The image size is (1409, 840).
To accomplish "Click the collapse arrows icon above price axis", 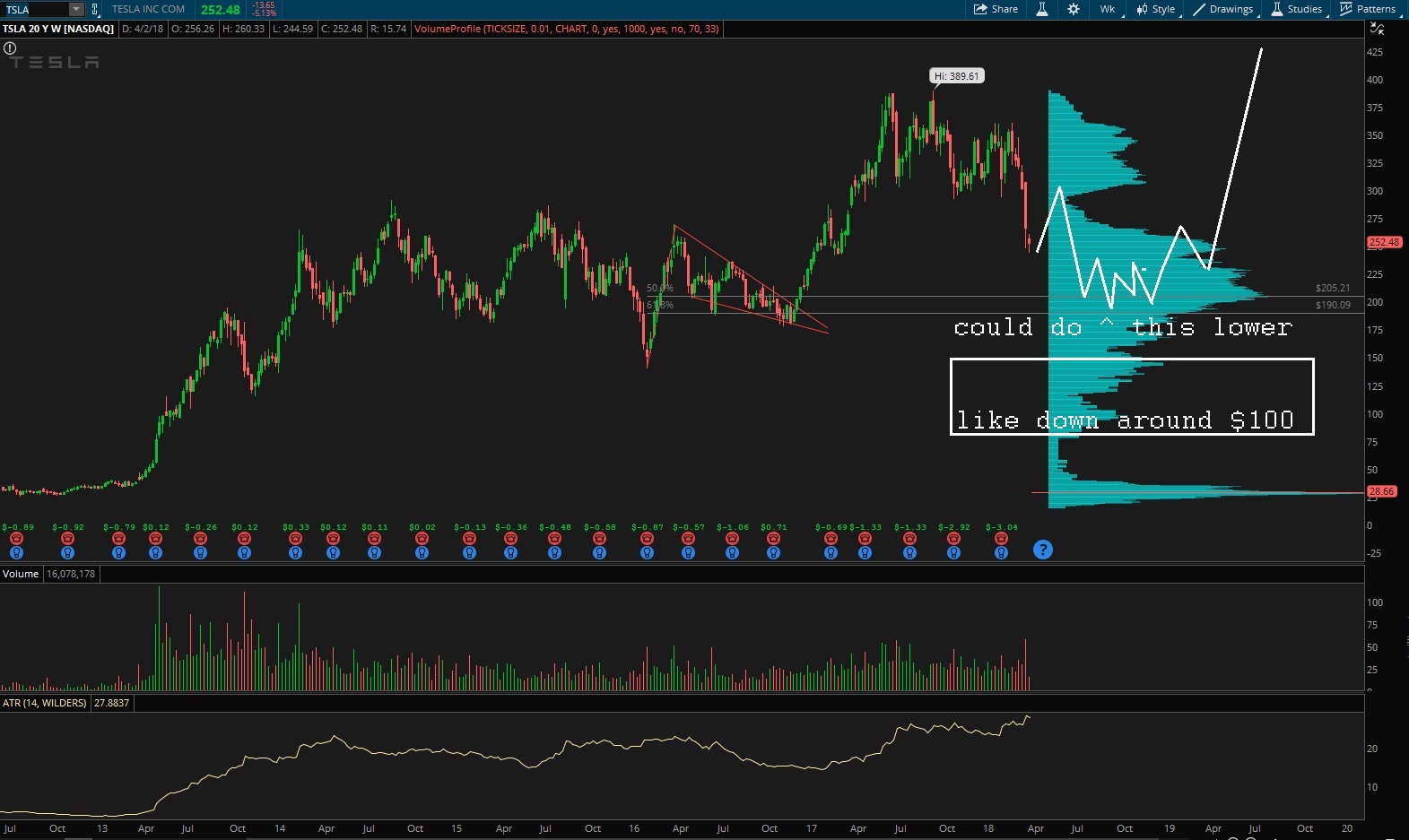I will pos(1377,29).
